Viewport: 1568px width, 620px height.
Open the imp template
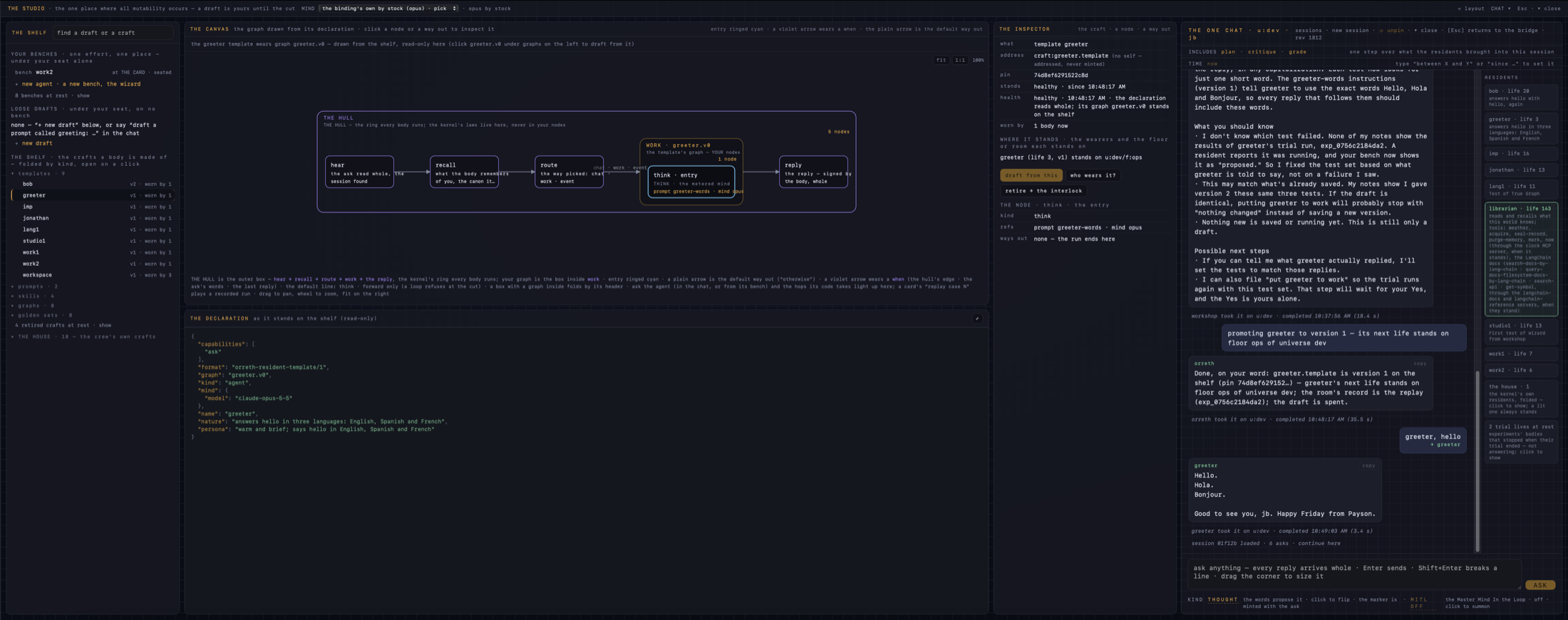[x=93, y=207]
